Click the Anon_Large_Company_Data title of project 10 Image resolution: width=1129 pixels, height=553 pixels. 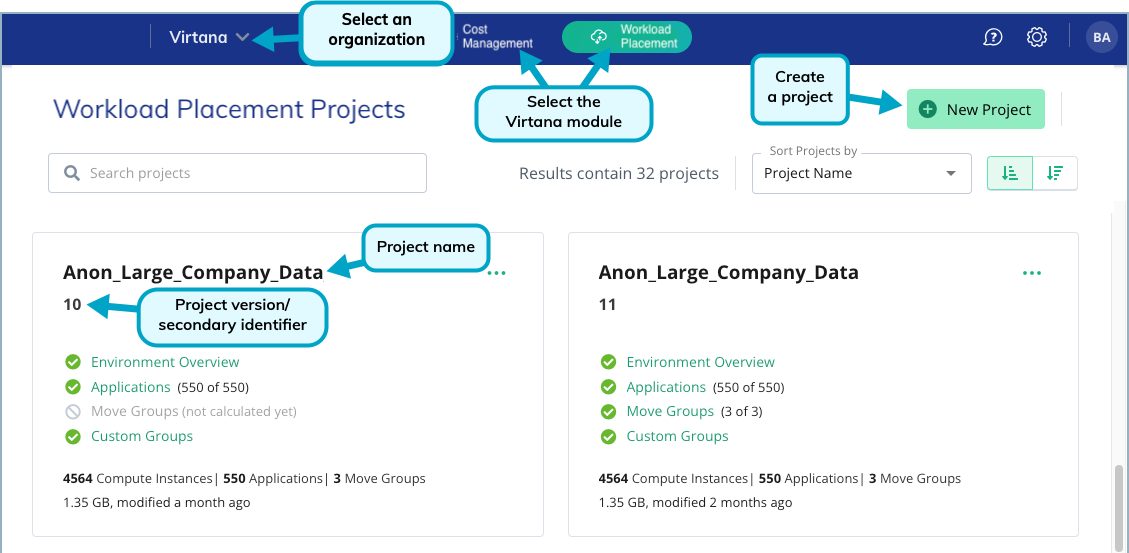(x=193, y=273)
